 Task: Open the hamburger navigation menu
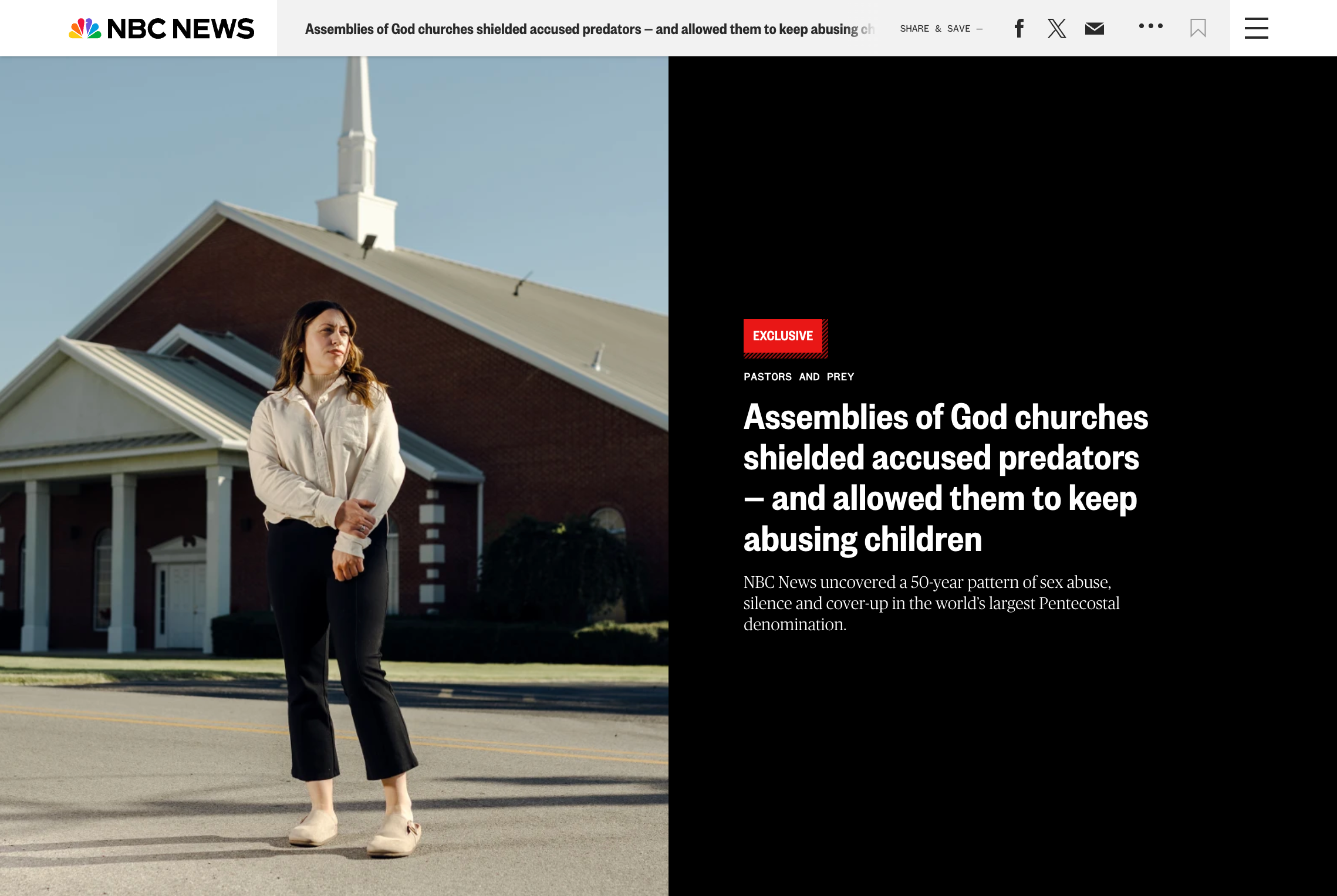pyautogui.click(x=1256, y=28)
